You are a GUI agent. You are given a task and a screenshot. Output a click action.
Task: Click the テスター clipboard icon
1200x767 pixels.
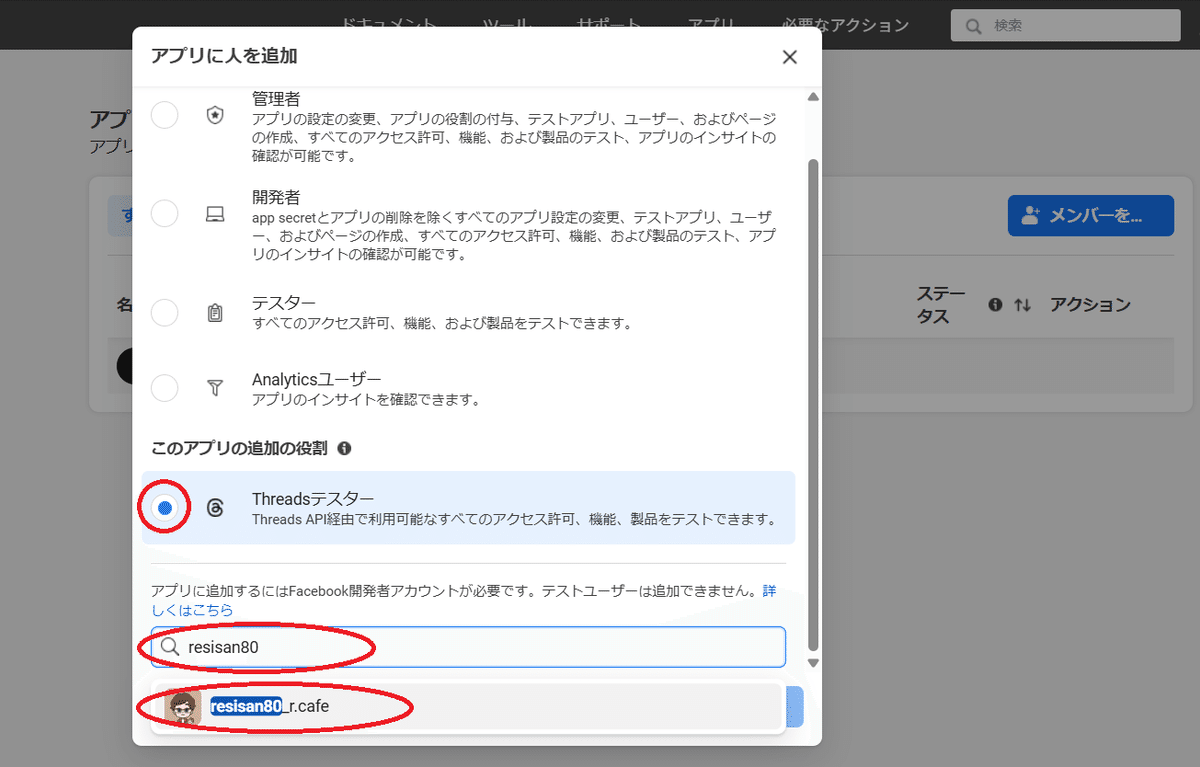215,312
